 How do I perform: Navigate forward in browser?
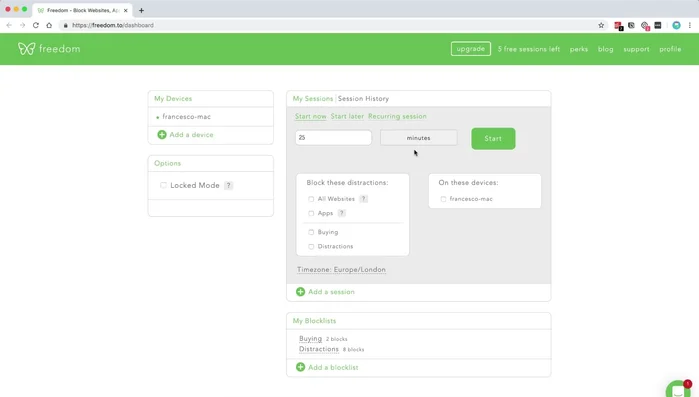point(22,25)
